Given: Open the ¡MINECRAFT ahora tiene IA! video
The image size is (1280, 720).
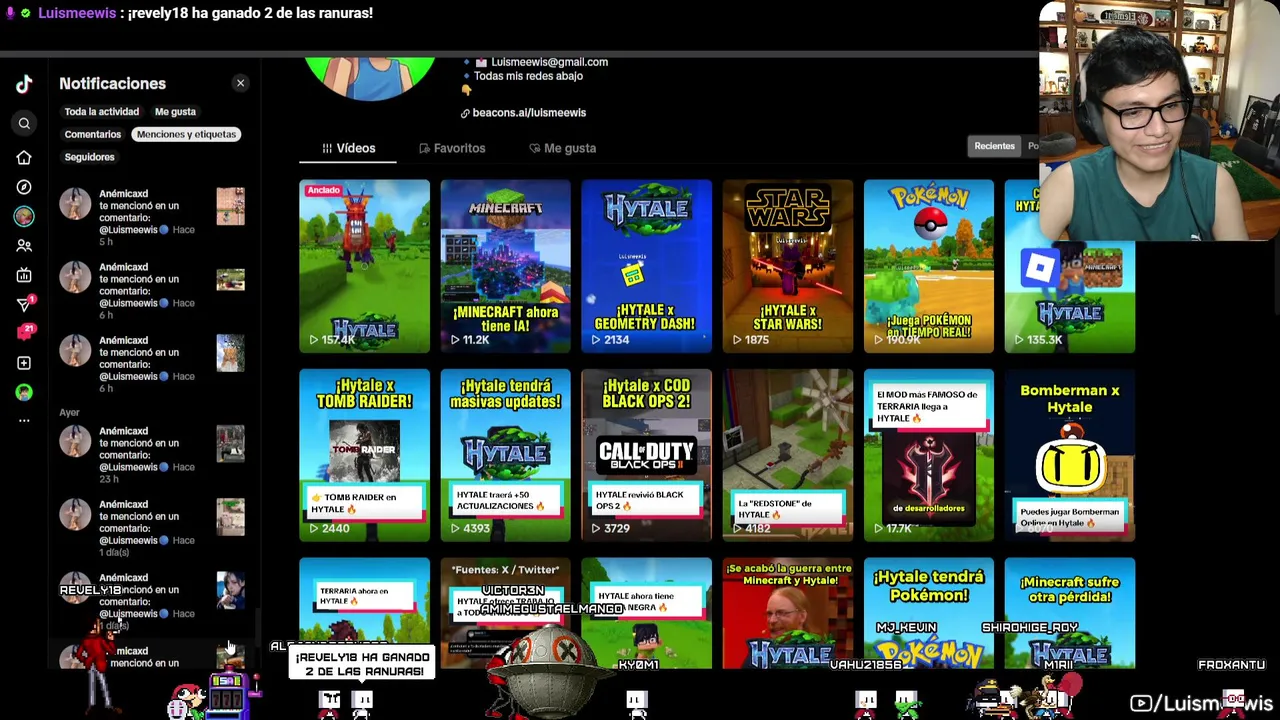Looking at the screenshot, I should [505, 266].
